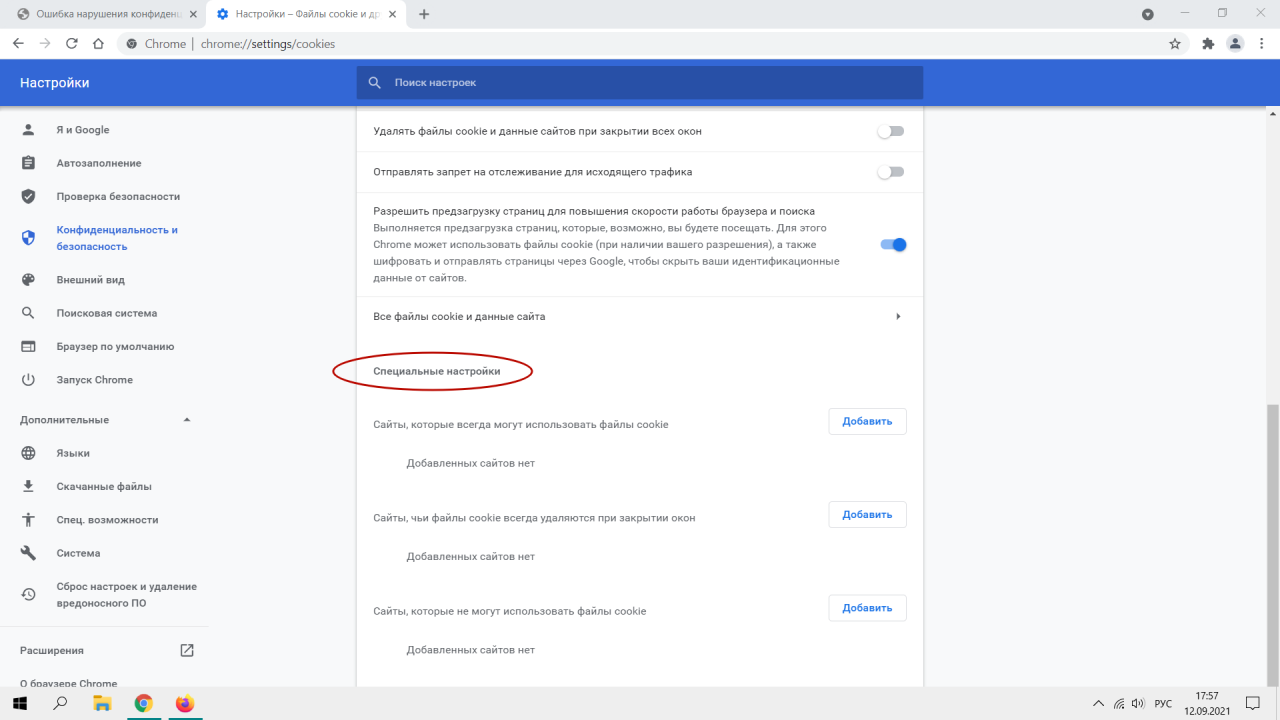Open external link icon next to Расширения

(x=187, y=650)
